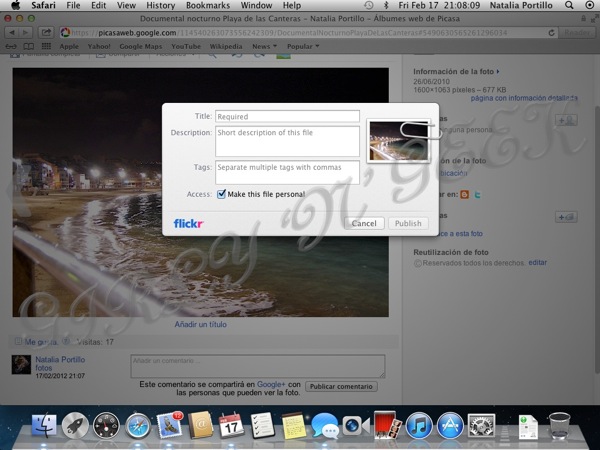600x450 pixels.
Task: Click the Añadir un título link
Action: click(201, 324)
